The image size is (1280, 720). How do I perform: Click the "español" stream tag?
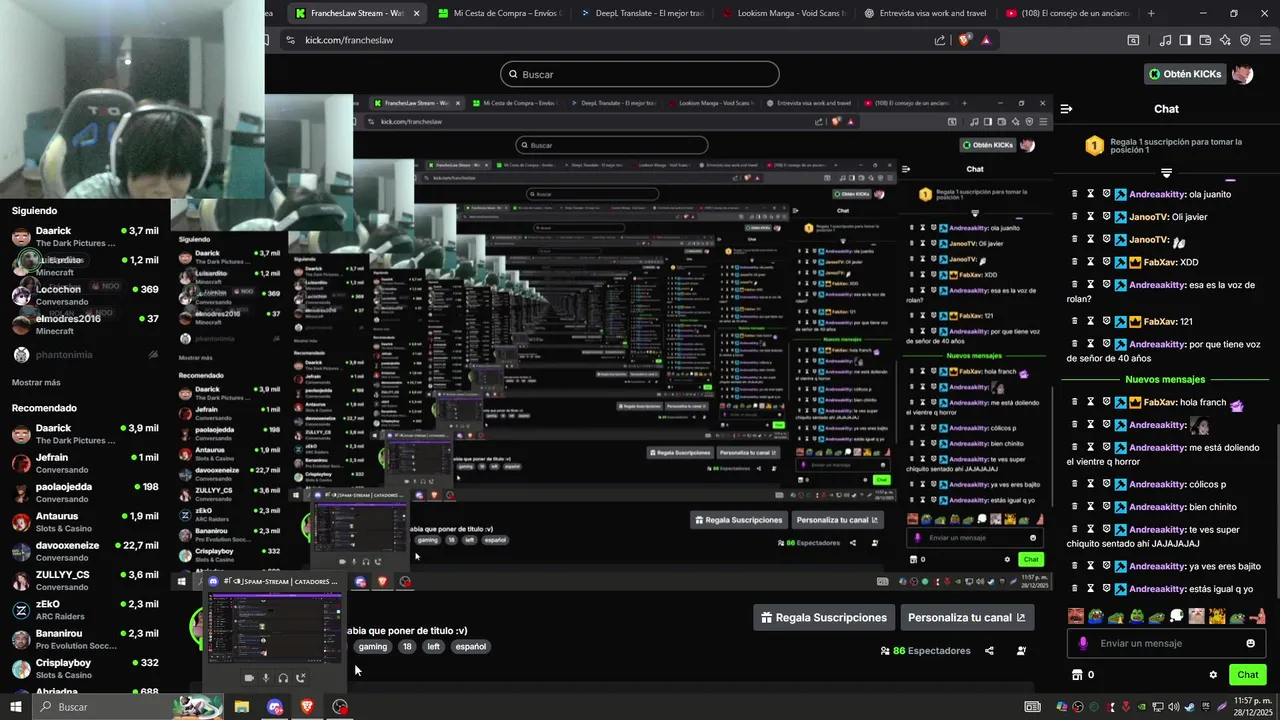point(470,647)
